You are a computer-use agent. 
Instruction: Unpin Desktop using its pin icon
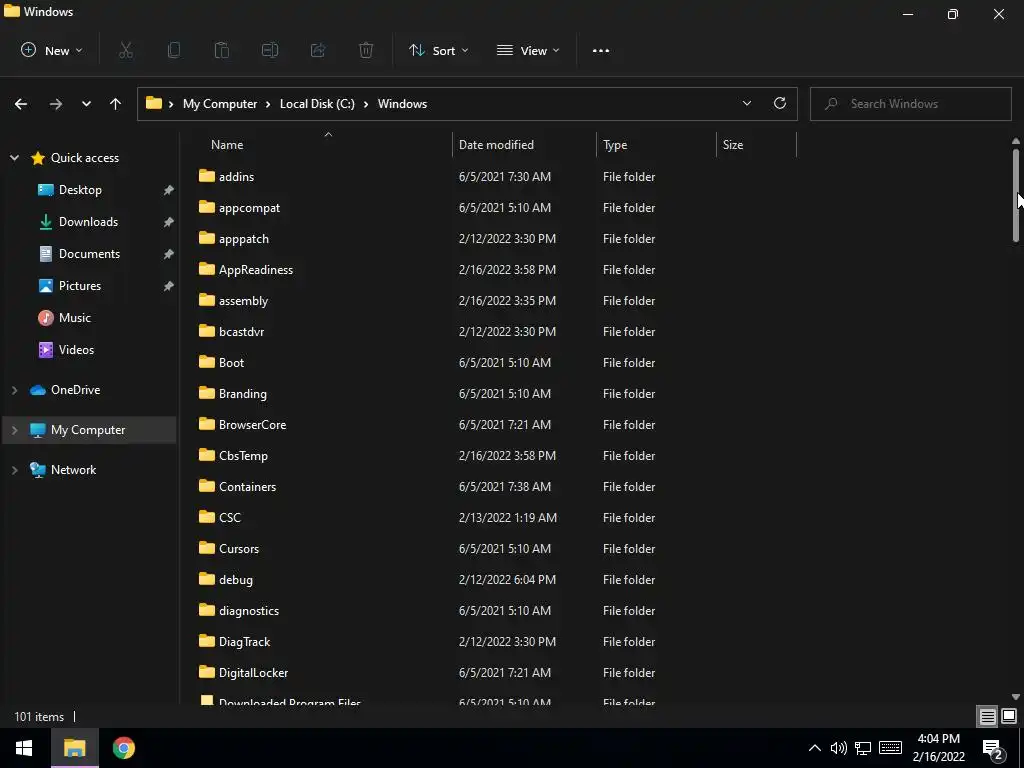168,190
